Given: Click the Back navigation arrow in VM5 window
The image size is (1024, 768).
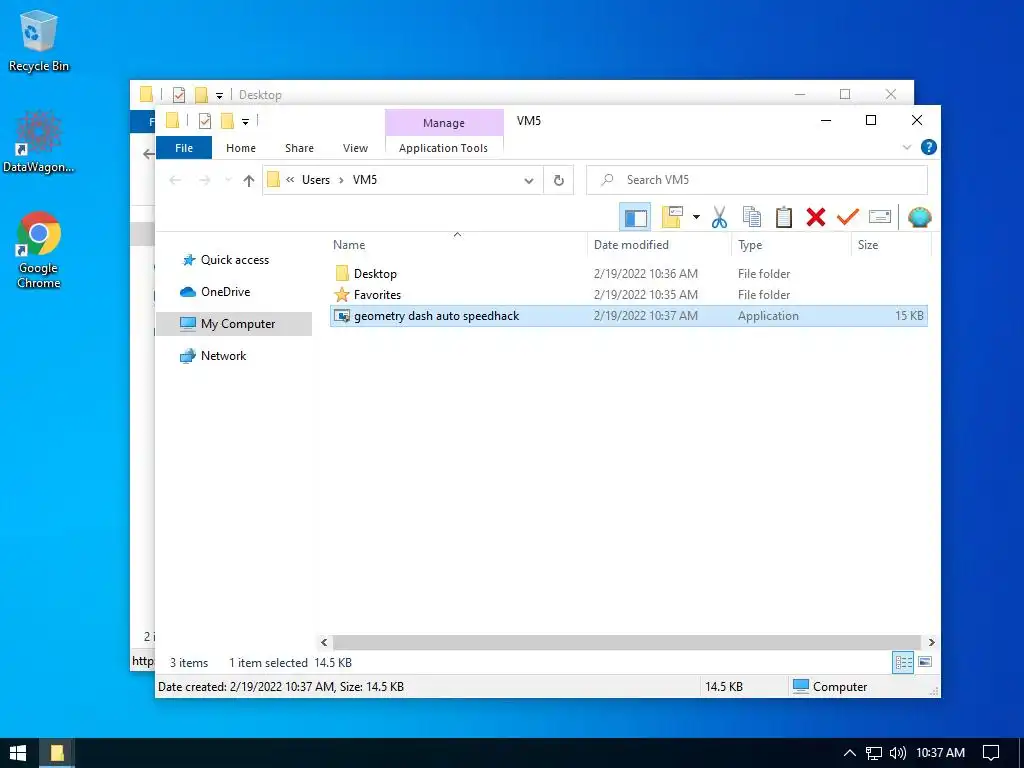Looking at the screenshot, I should 175,180.
